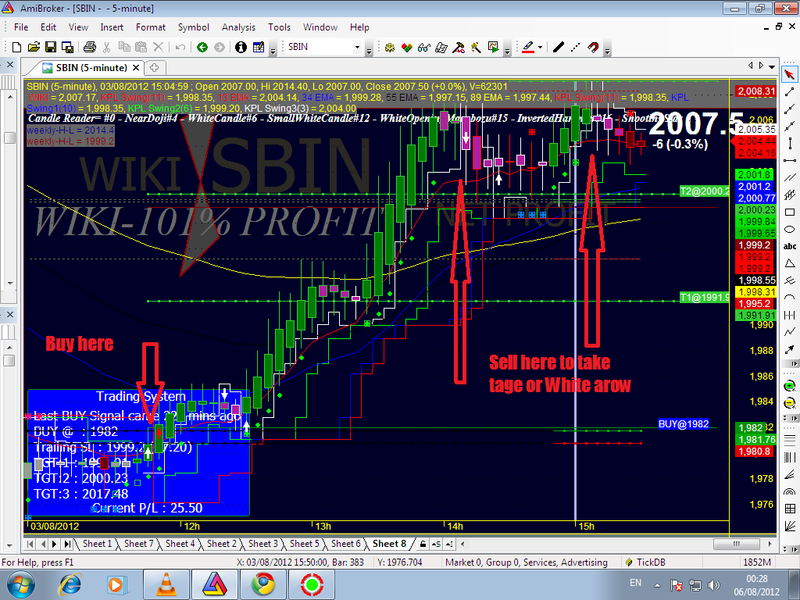Switch to the Sheet 4 tab
800x600 pixels.
pos(180,544)
